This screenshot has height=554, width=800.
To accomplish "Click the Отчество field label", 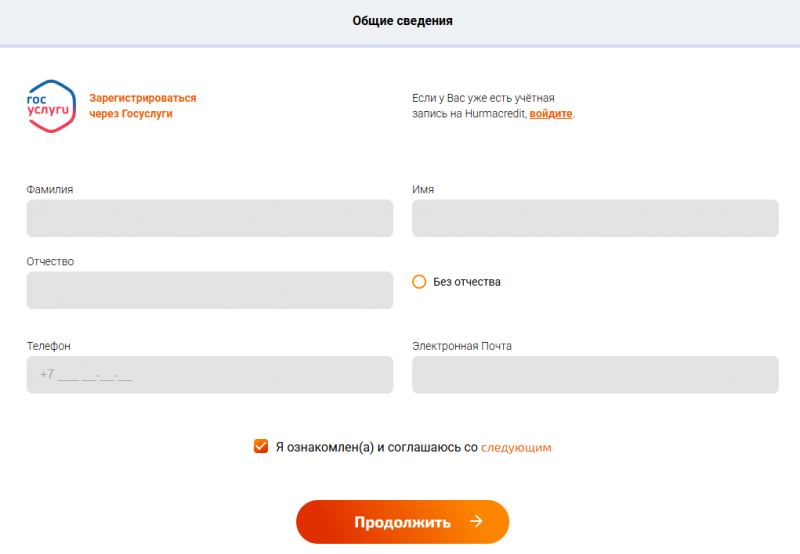I will click(x=51, y=262).
